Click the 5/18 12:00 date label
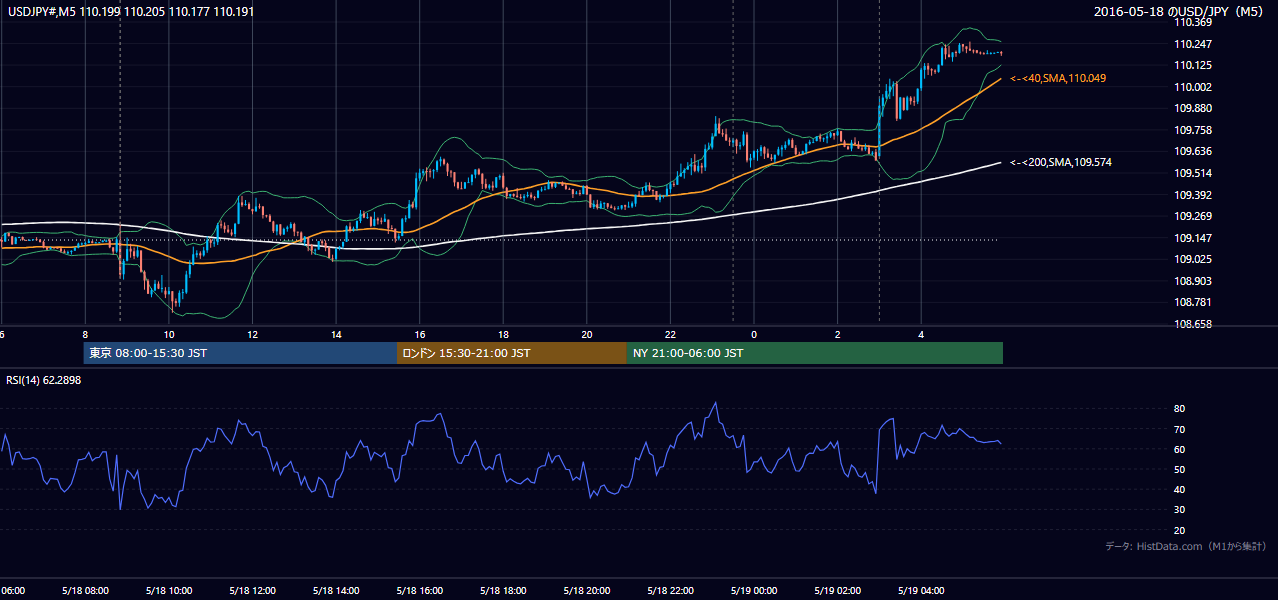This screenshot has width=1278, height=600. click(252, 590)
